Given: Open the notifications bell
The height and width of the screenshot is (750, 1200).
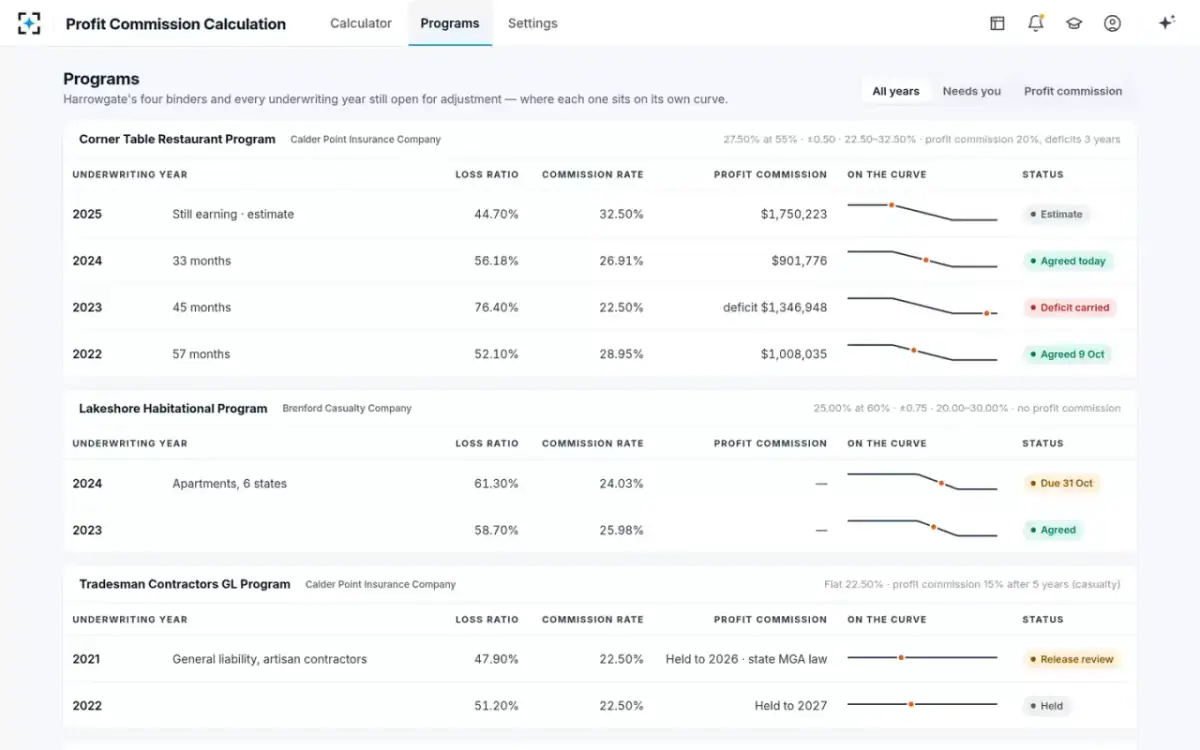Looking at the screenshot, I should pyautogui.click(x=1035, y=23).
